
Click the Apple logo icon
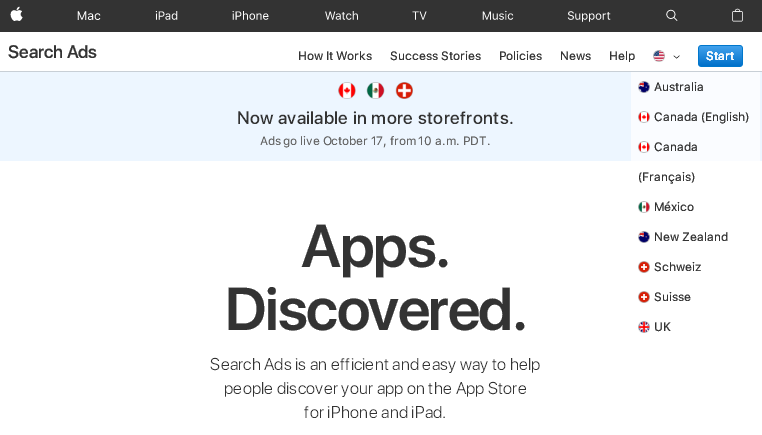pos(17,15)
